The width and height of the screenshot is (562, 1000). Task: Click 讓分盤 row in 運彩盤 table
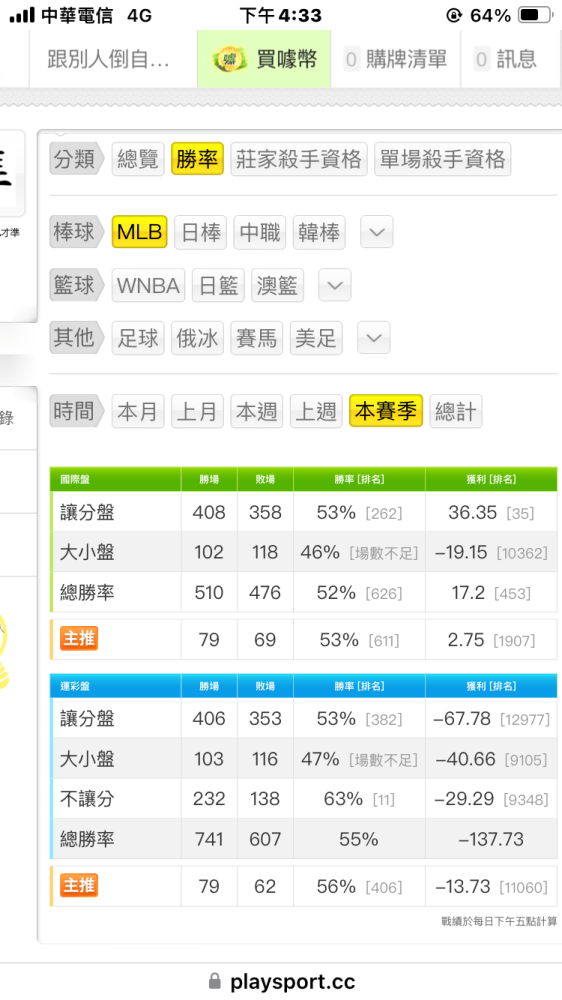click(x=304, y=719)
